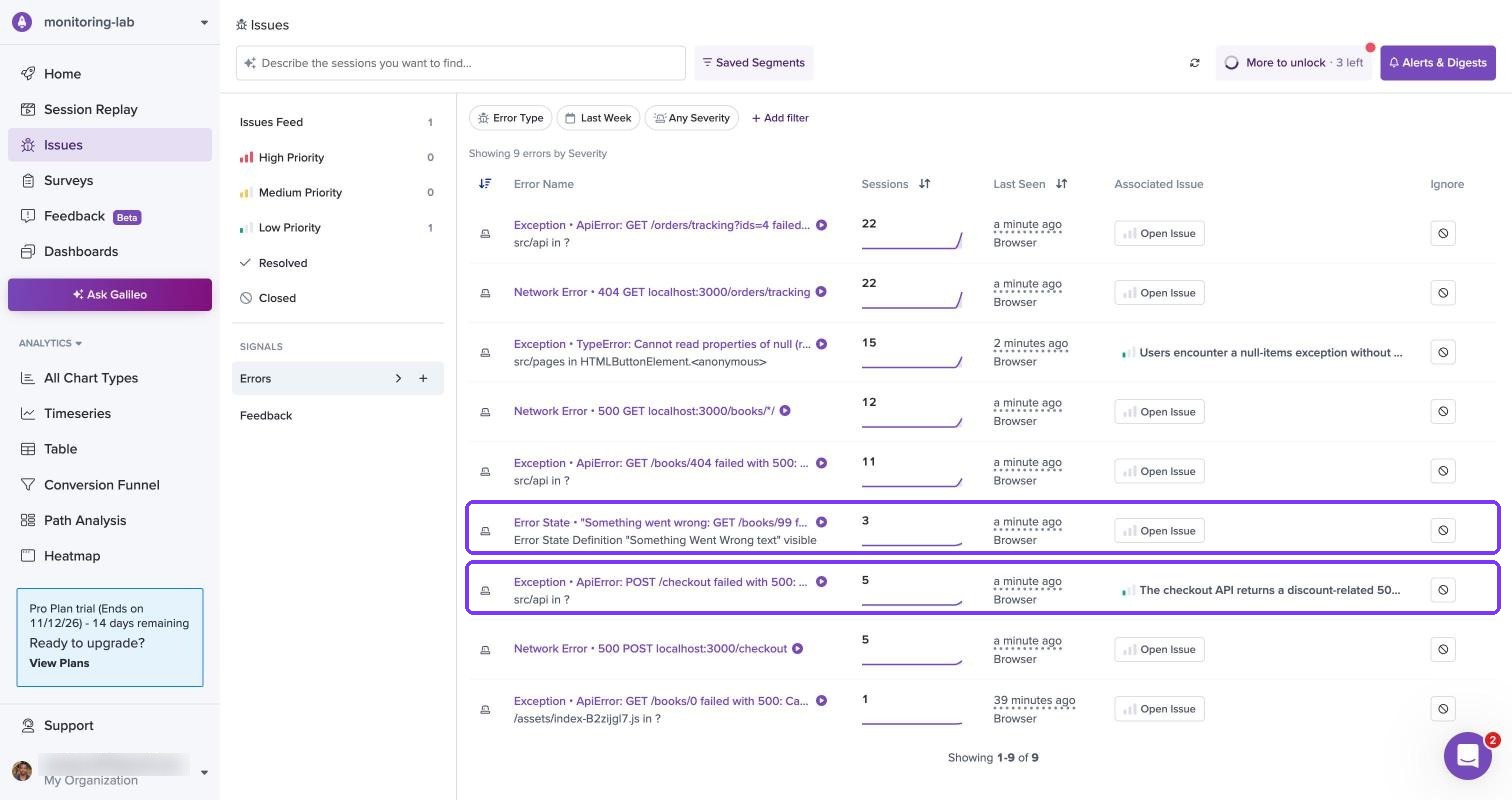Ignore the 404 GET orders/tracking error
This screenshot has height=800, width=1512.
tap(1443, 293)
